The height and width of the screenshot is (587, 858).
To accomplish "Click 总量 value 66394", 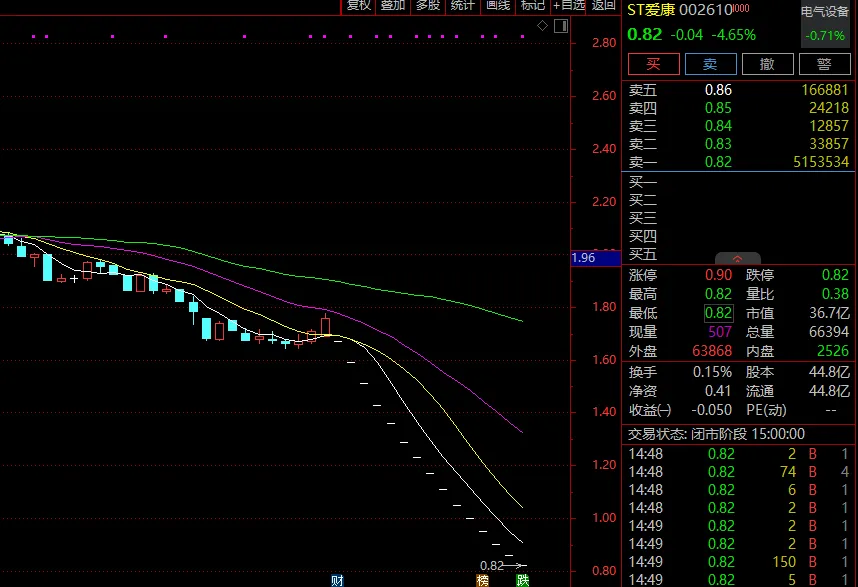I will coord(829,332).
